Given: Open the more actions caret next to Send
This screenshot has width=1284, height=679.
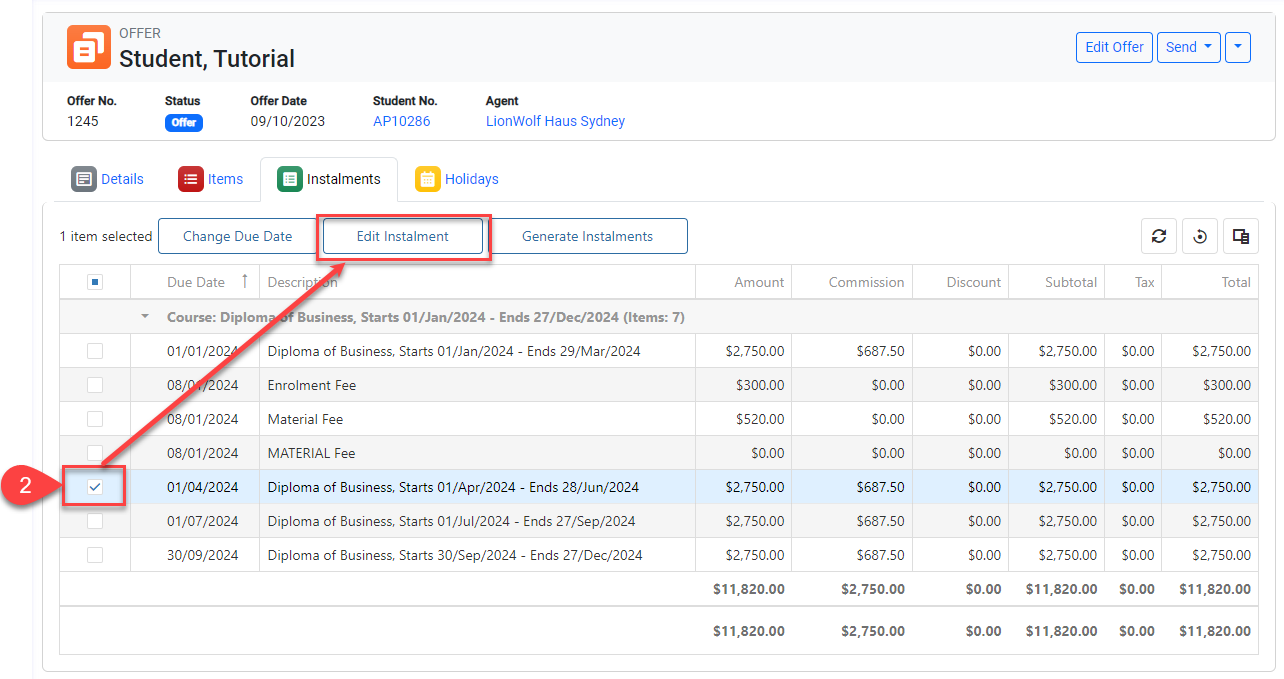Looking at the screenshot, I should [x=1237, y=47].
